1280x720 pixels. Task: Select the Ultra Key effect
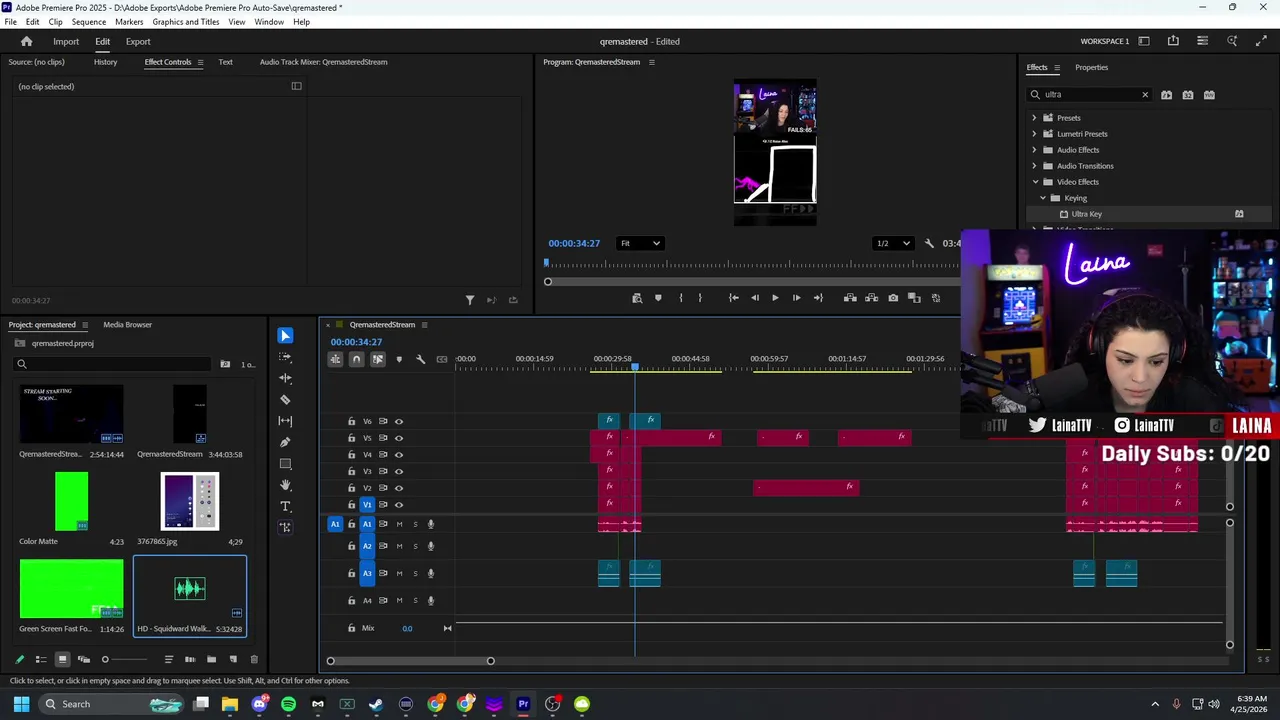(x=1086, y=214)
